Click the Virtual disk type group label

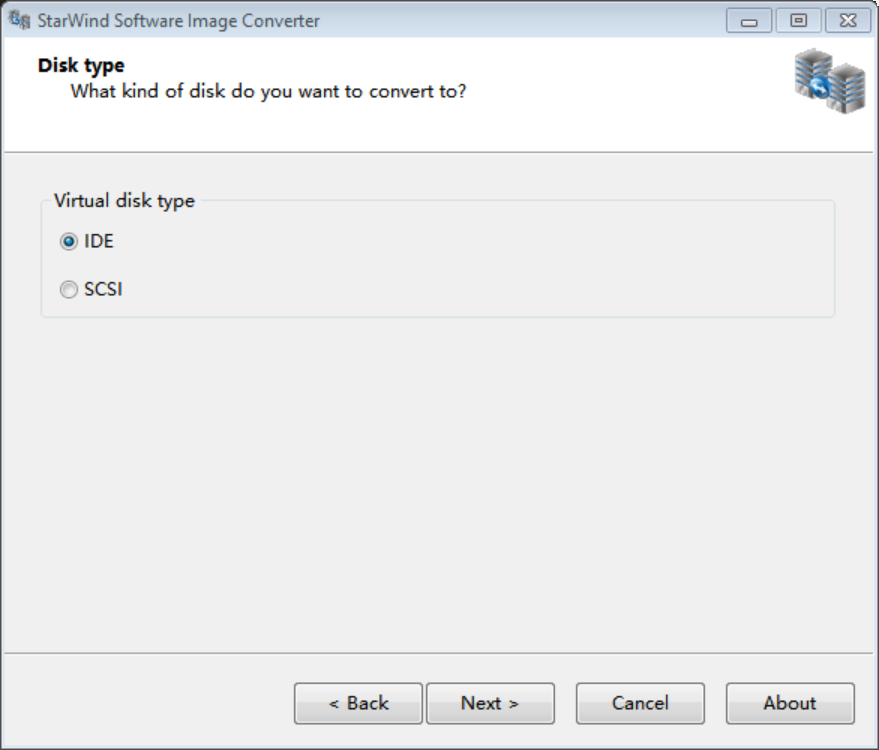pos(124,201)
